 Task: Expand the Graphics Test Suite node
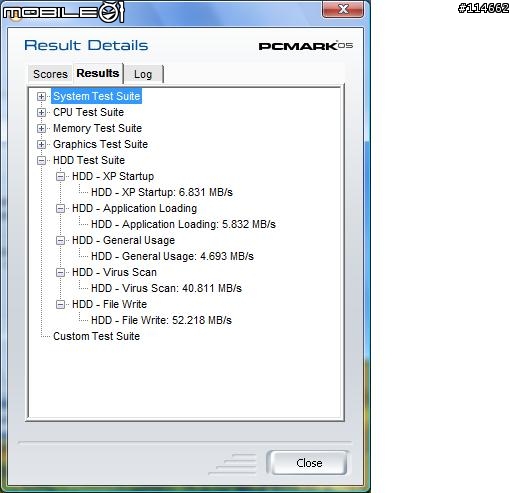pos(41,144)
